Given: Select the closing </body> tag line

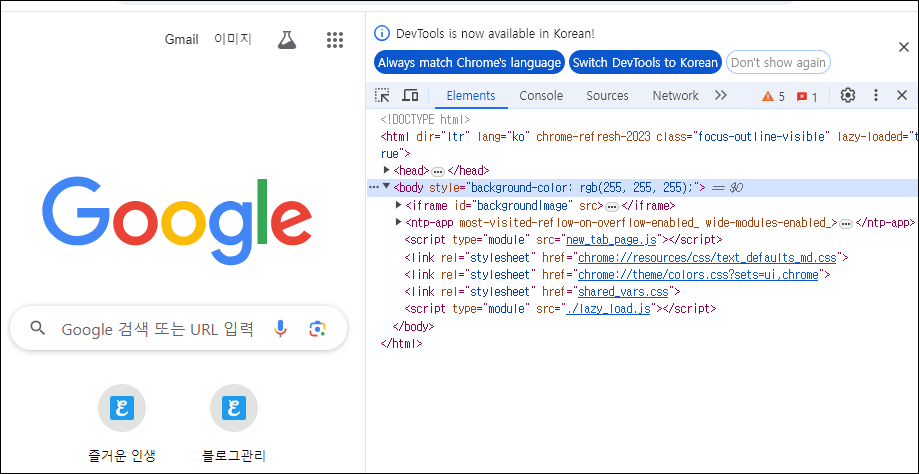Looking at the screenshot, I should pos(413,326).
